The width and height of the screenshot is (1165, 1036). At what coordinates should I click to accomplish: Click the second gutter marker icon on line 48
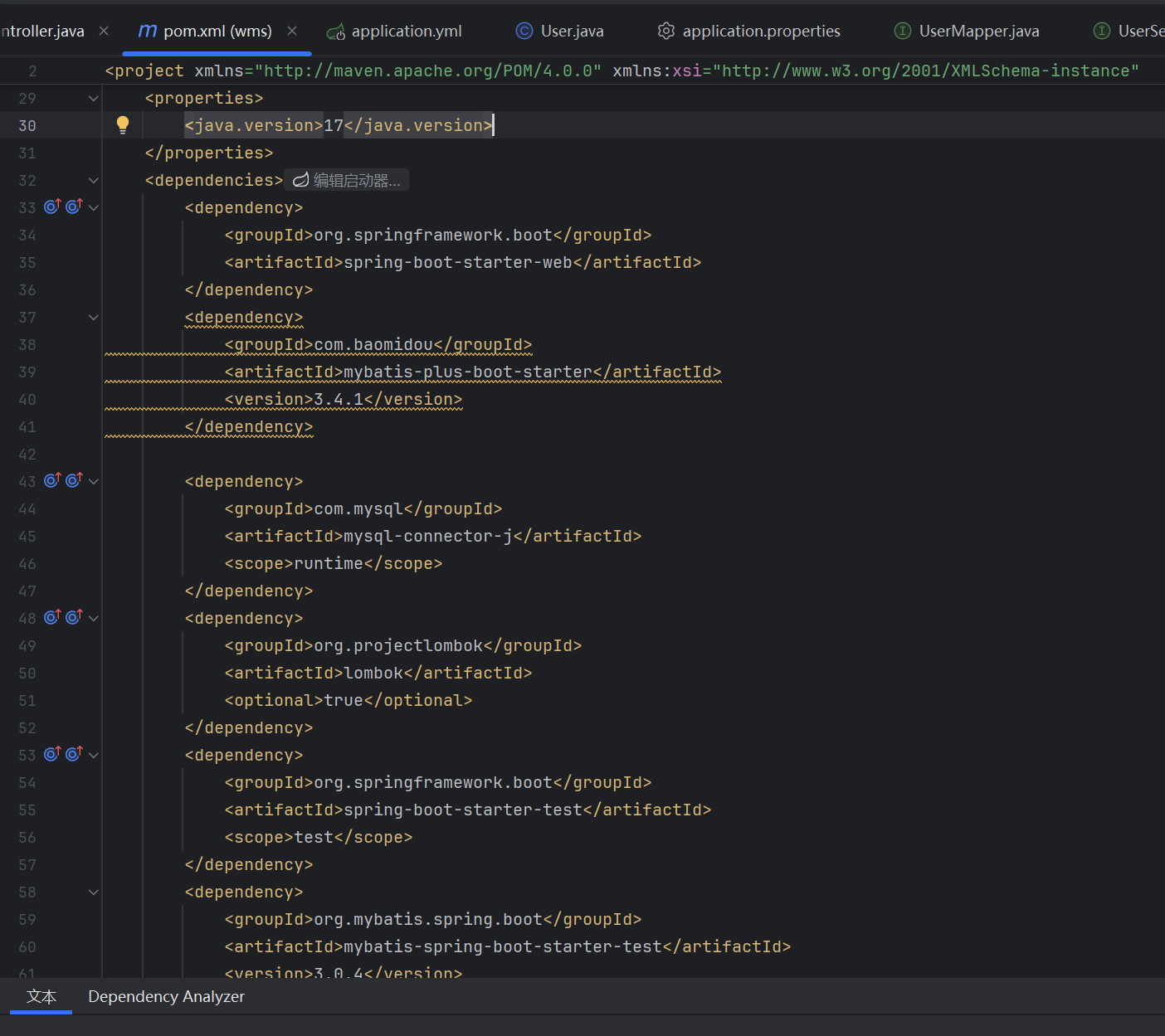74,616
